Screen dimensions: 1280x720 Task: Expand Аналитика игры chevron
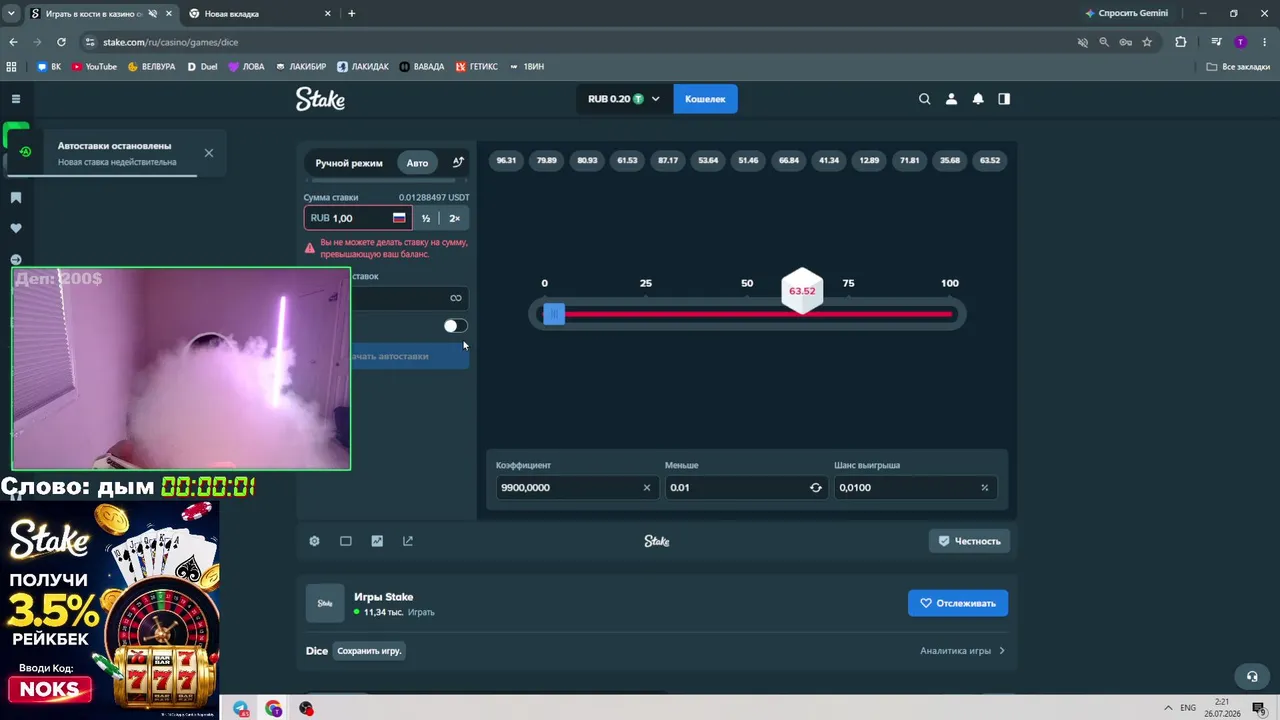point(1002,651)
